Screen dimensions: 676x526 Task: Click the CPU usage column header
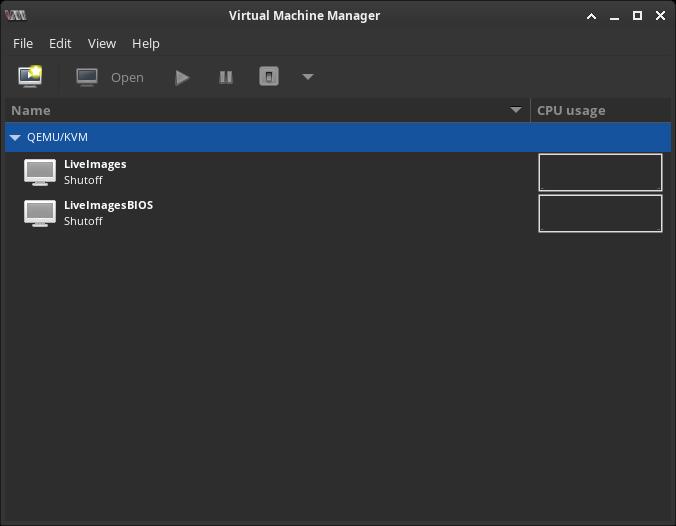pyautogui.click(x=601, y=110)
